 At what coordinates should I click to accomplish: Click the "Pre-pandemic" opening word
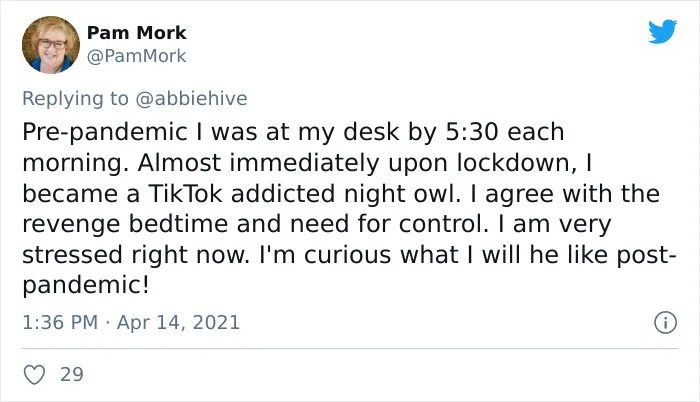click(105, 133)
